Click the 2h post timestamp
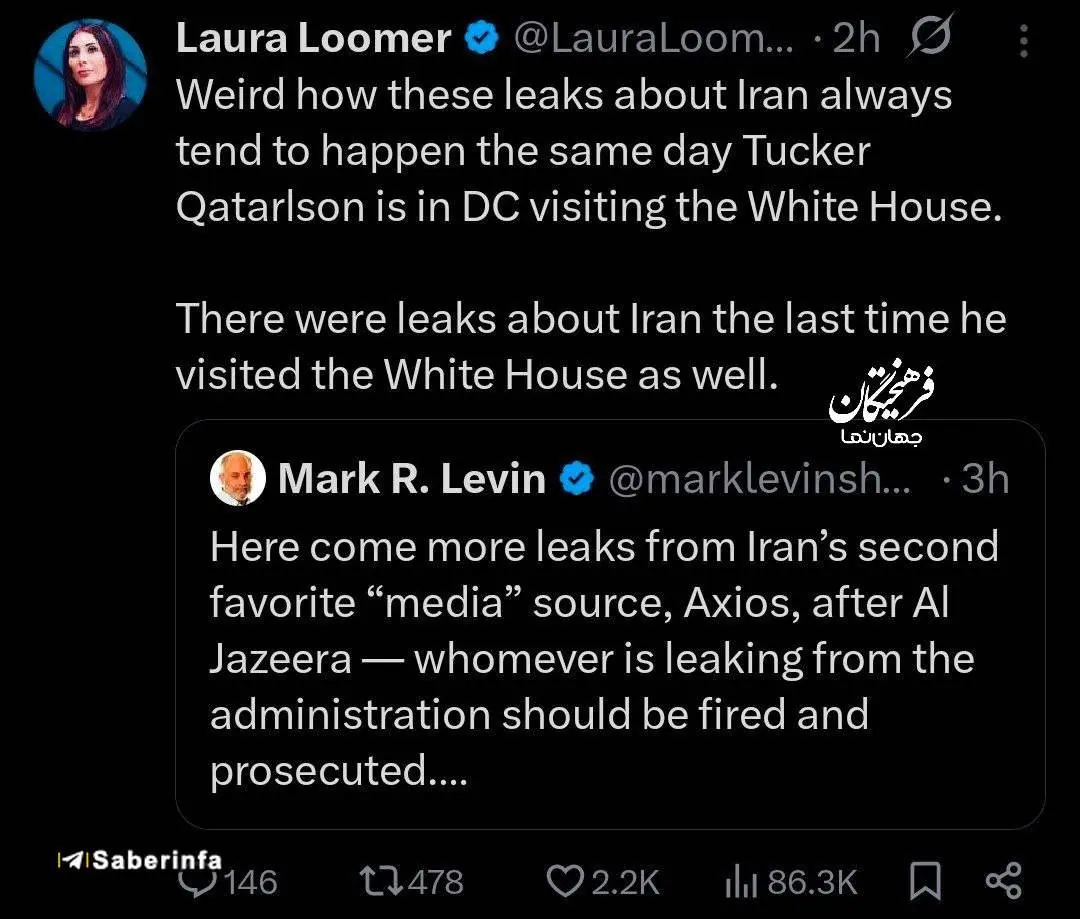This screenshot has width=1080, height=919. click(857, 39)
